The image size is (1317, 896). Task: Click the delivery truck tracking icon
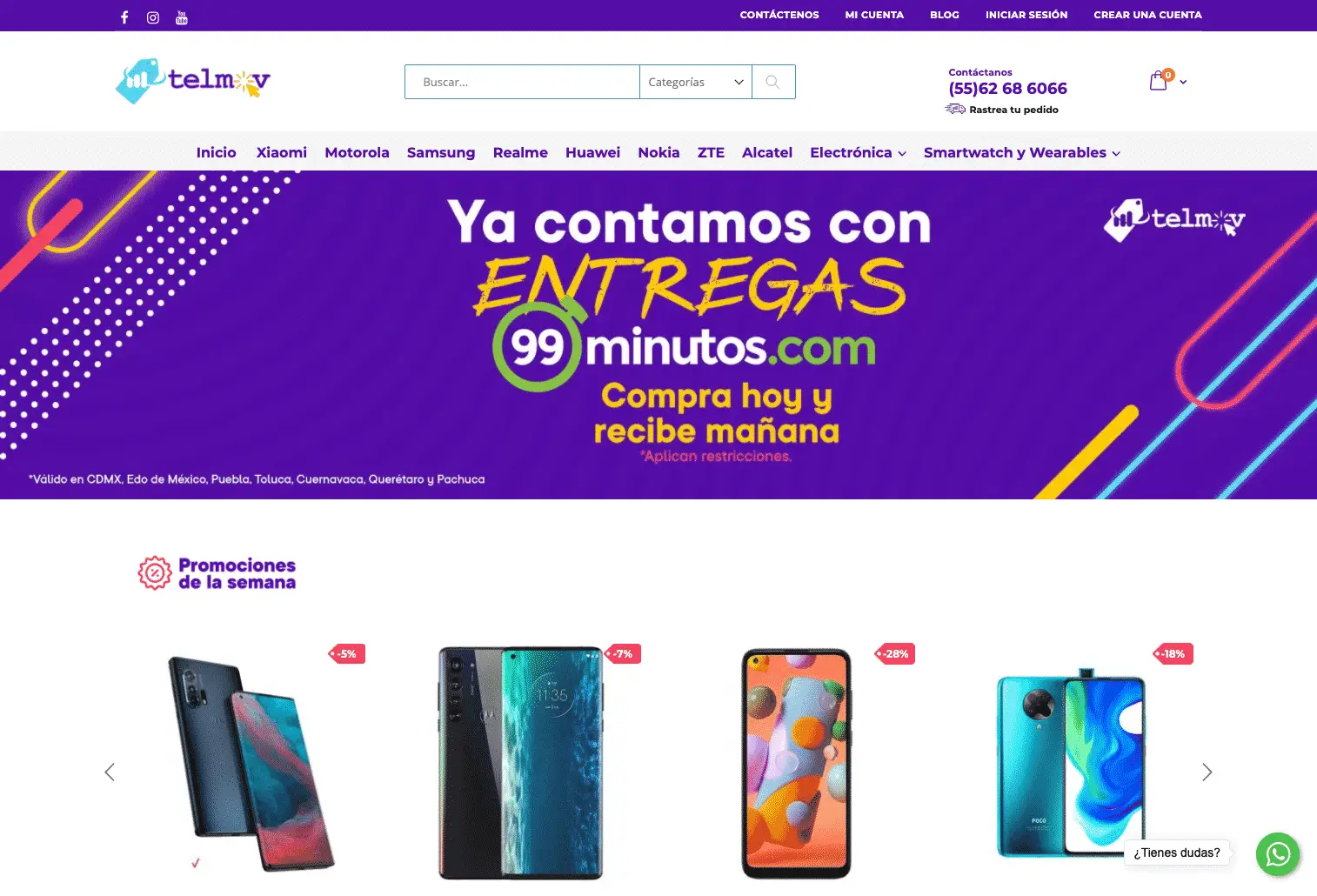point(955,110)
